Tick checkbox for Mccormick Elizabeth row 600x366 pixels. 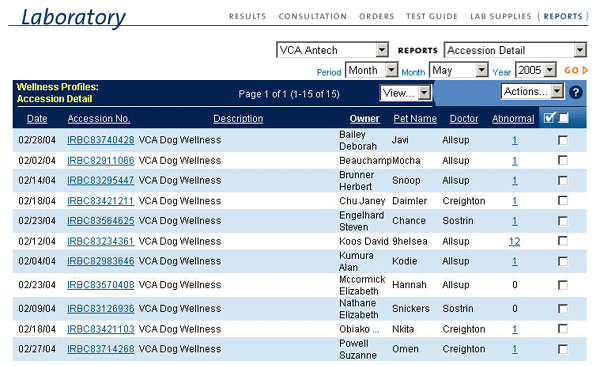563,285
